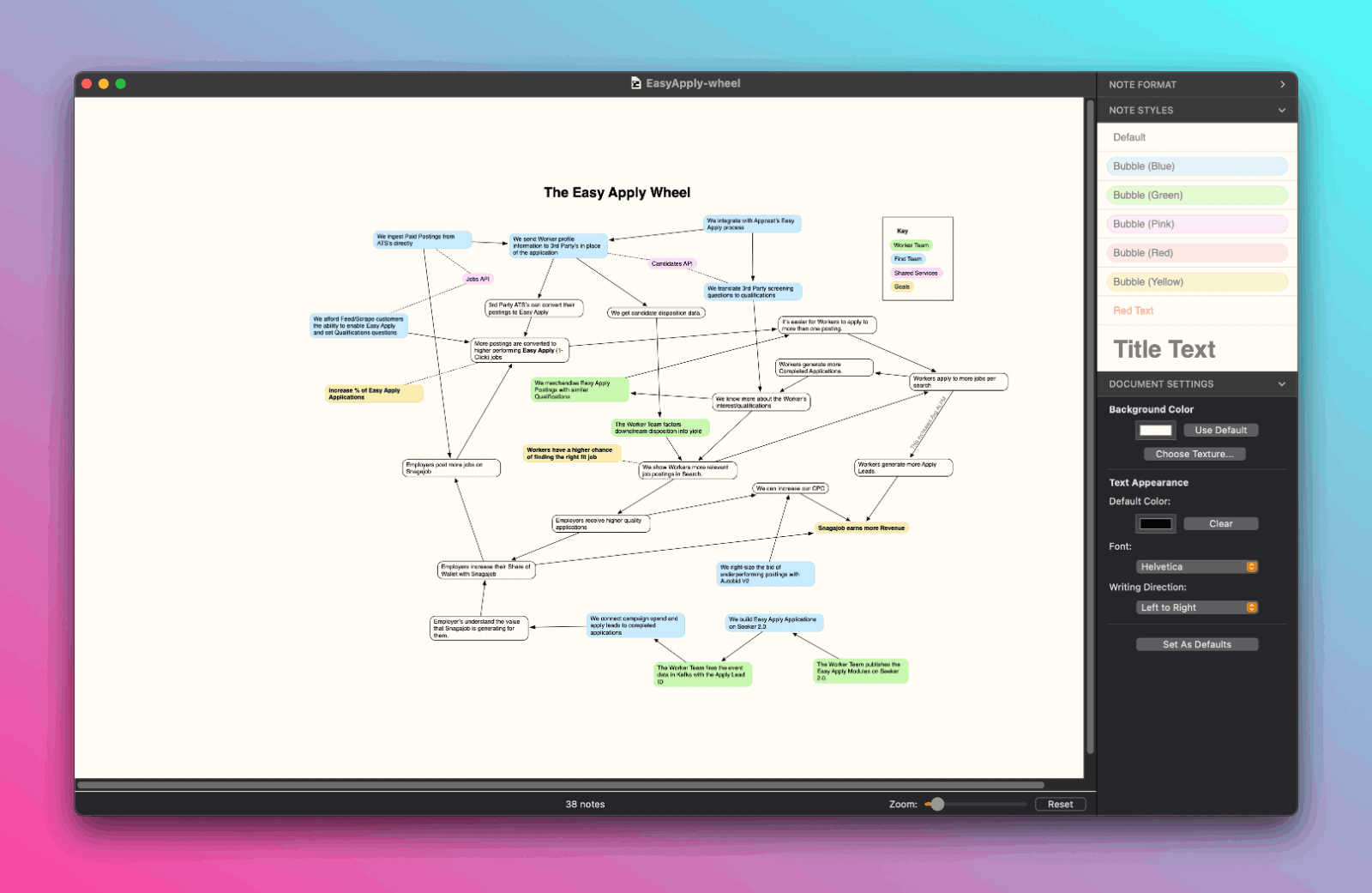Open the white background color swatch

tap(1155, 431)
